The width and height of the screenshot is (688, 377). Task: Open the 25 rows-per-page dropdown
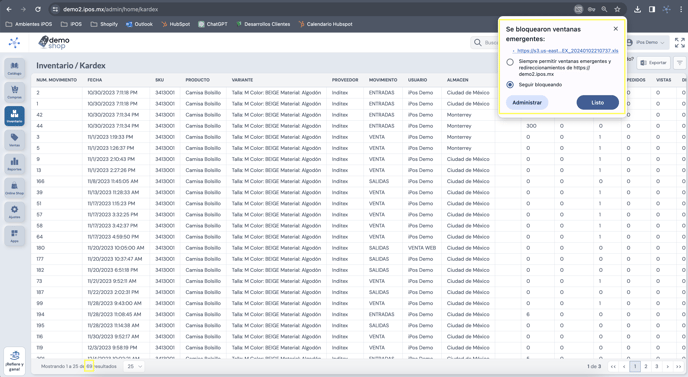(x=134, y=366)
